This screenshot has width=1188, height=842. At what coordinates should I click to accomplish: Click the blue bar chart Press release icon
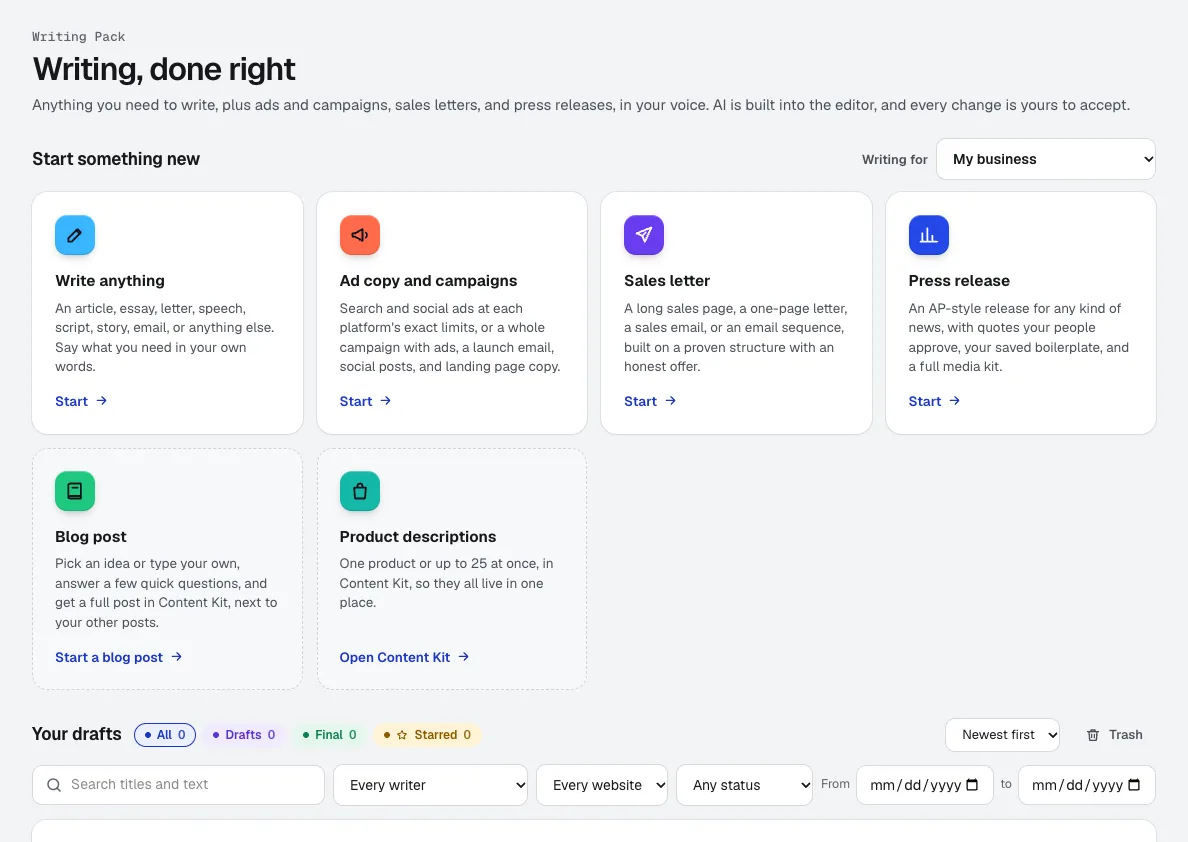929,235
